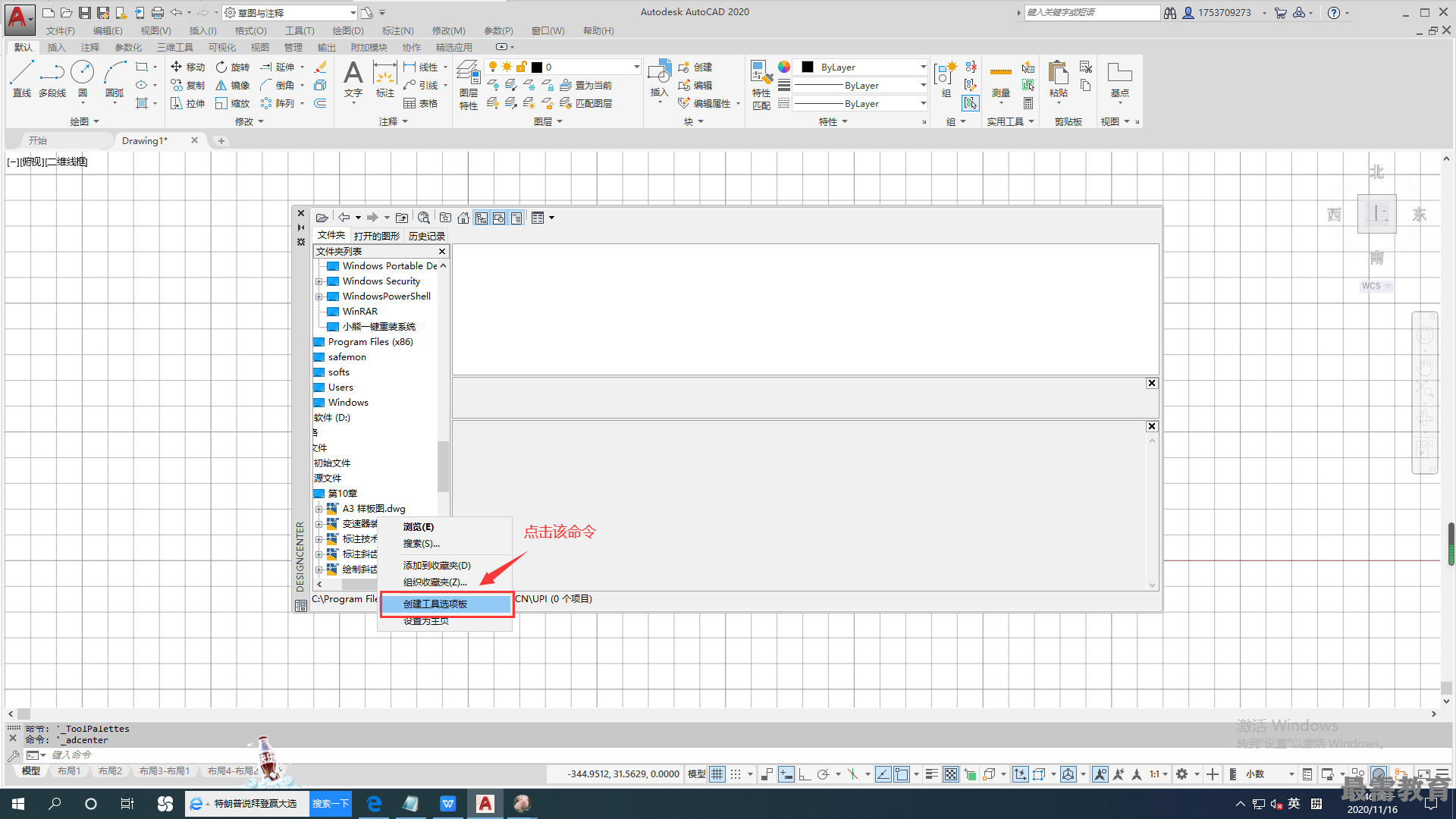Viewport: 1456px width, 819px height.
Task: Toggle snap mode in status bar
Action: click(x=736, y=773)
